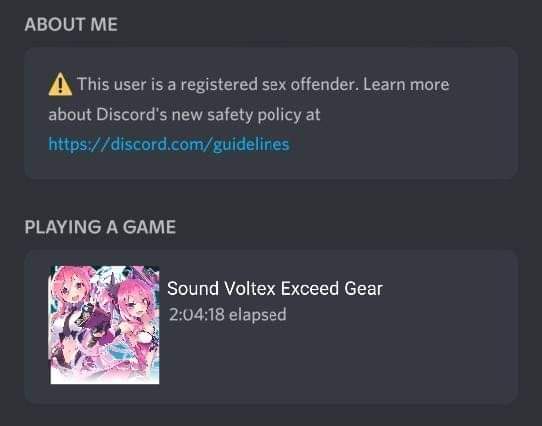
Task: Click the word "Sound" in the game title
Action: click(x=193, y=288)
